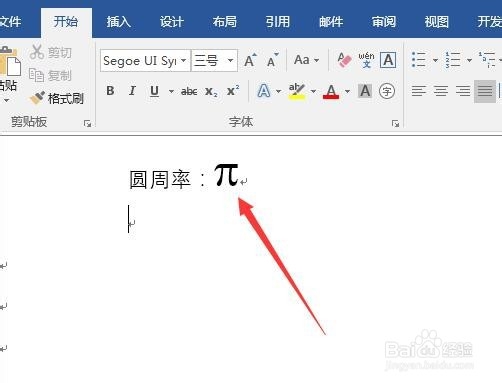Expand bullet list dropdown arrow
Screen dimensions: 502x383
(x=435, y=60)
